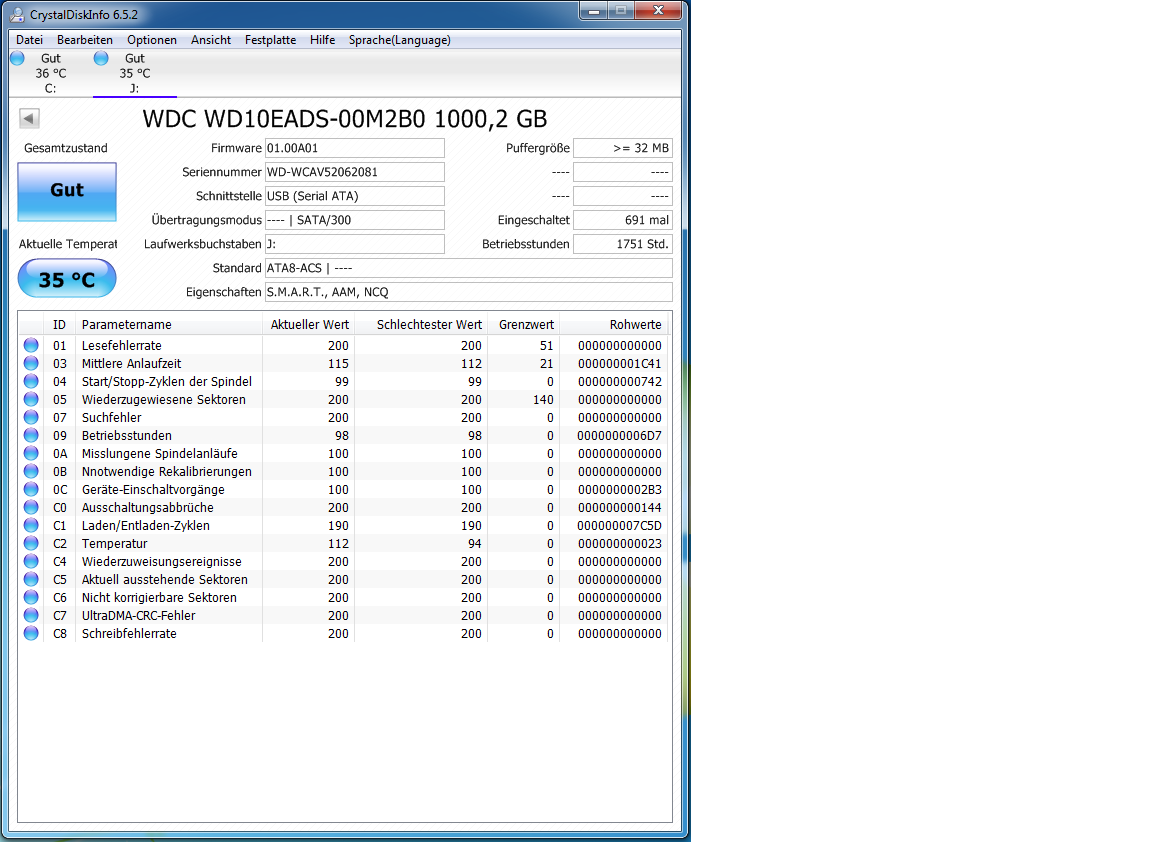Click the Schnittstelle USB (Serial ATA) field

point(354,196)
